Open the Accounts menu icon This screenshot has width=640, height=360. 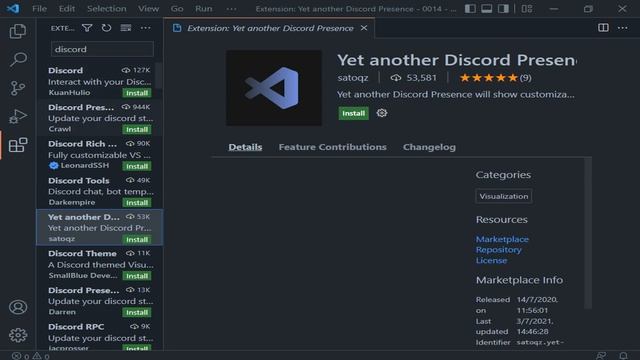point(18,307)
